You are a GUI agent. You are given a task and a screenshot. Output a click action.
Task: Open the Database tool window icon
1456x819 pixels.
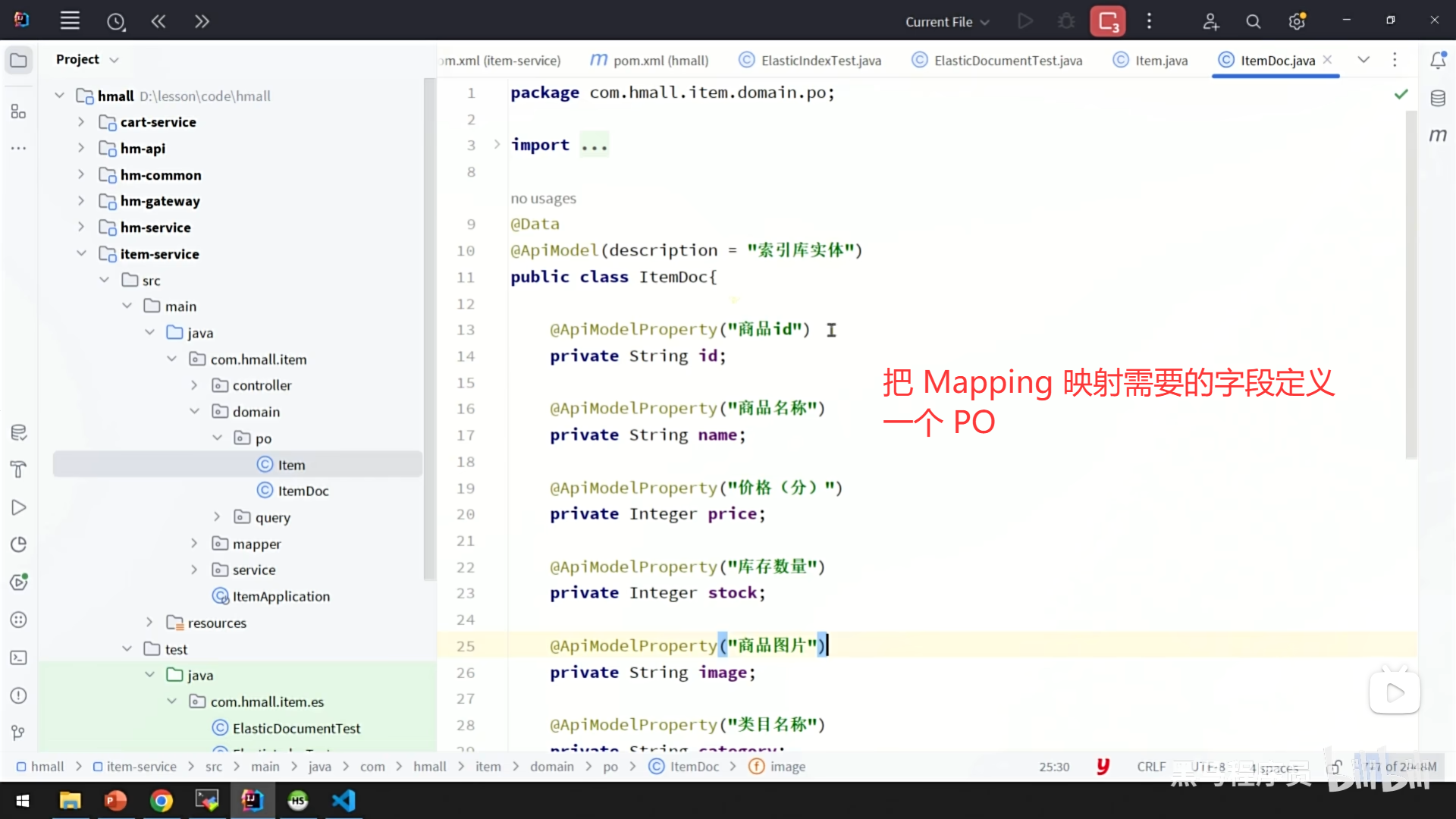pyautogui.click(x=1438, y=98)
